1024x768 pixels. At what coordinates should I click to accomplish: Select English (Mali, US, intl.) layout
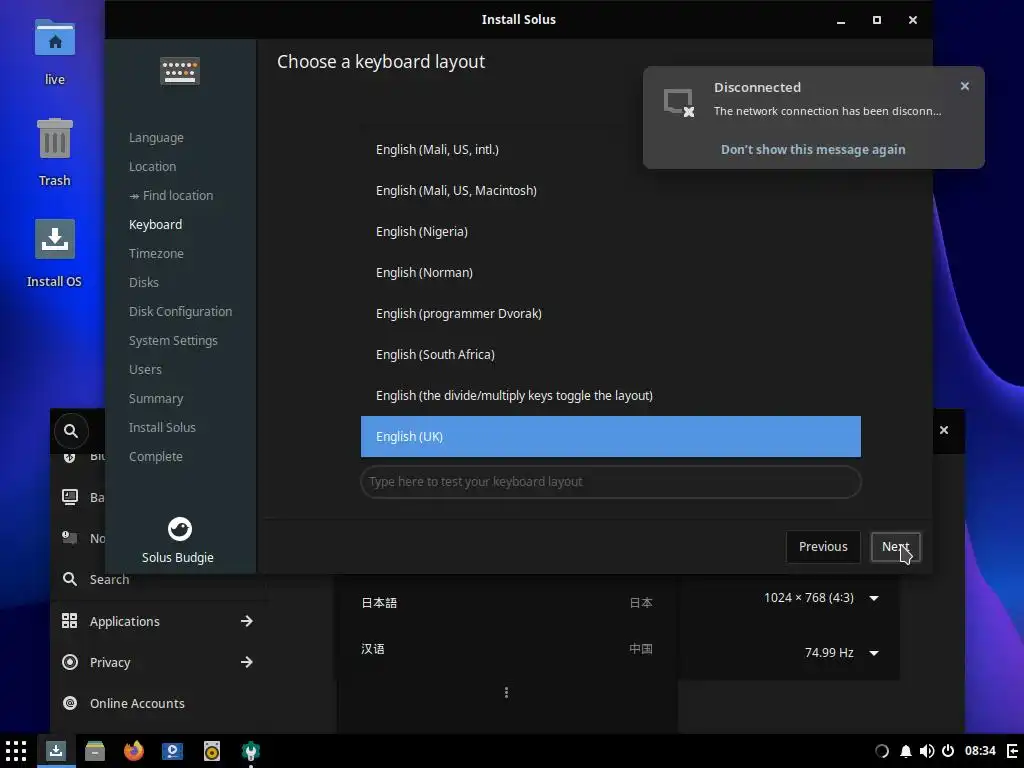pyautogui.click(x=611, y=150)
